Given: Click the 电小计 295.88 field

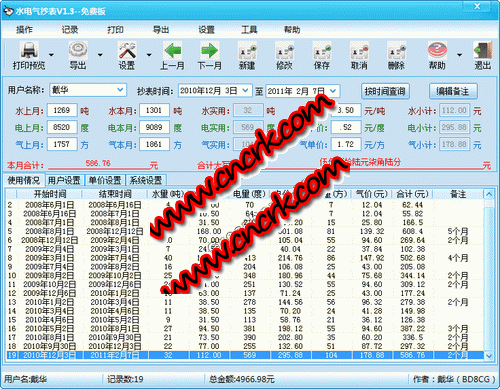Looking at the screenshot, I should (454, 127).
